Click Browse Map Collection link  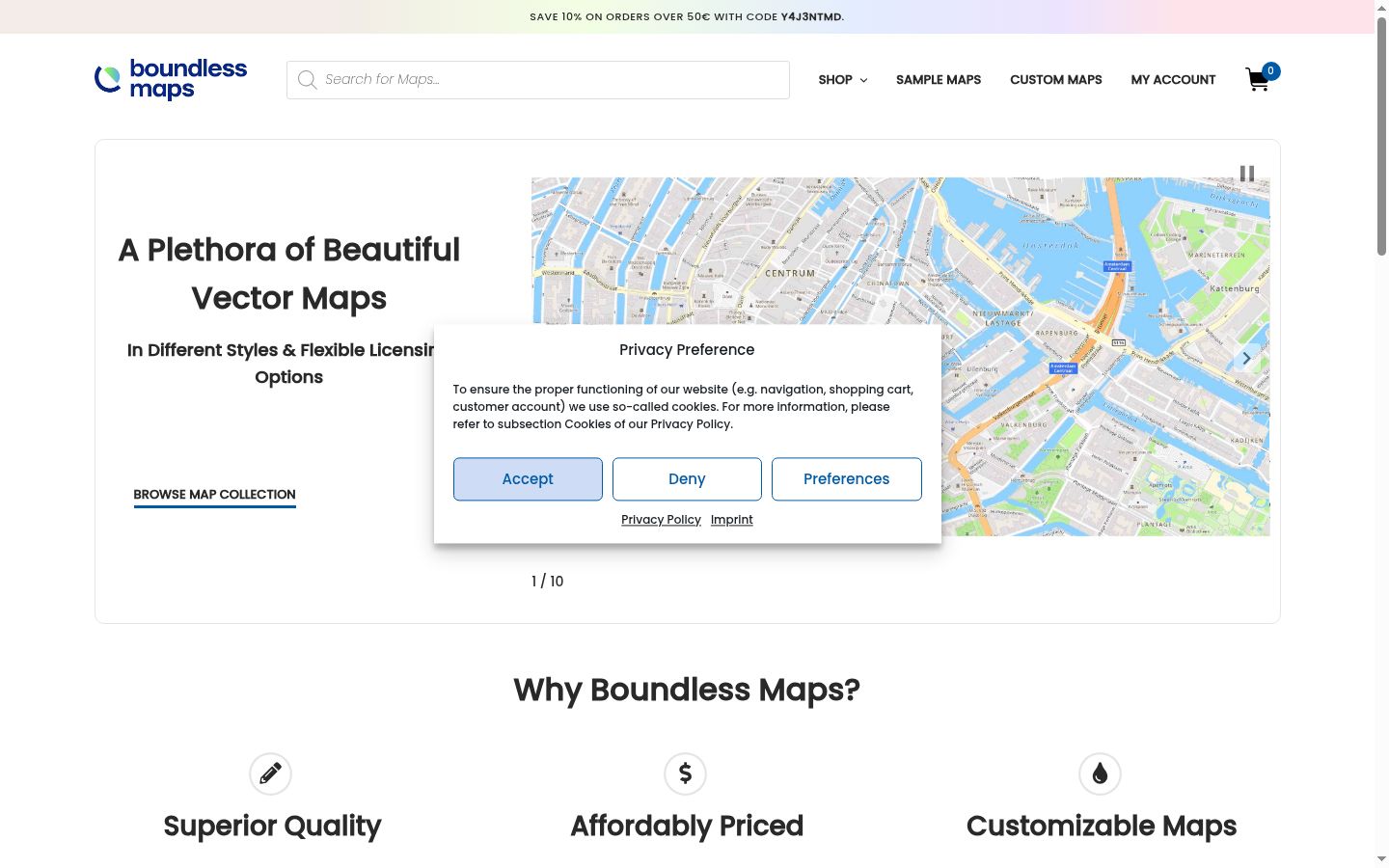[215, 495]
